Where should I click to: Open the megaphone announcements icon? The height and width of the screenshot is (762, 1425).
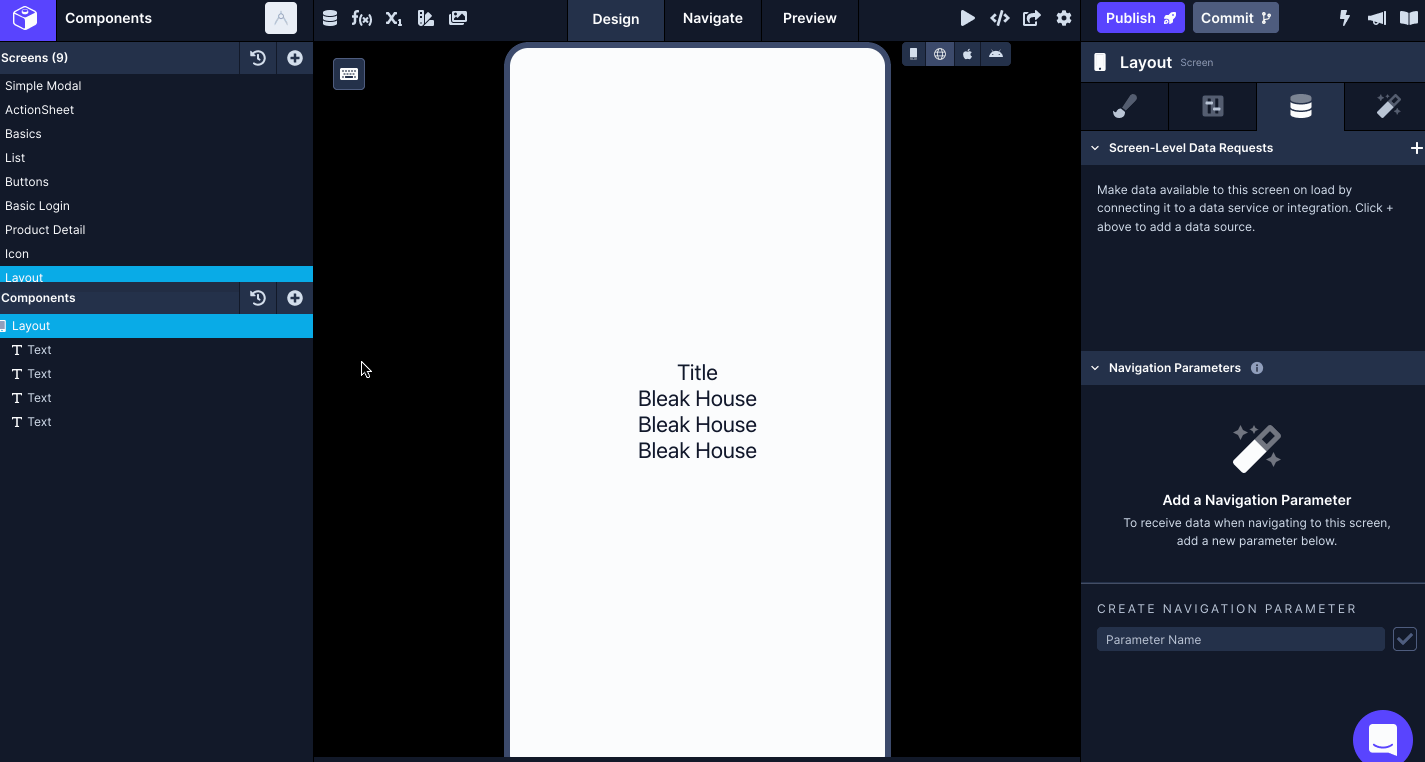tap(1377, 18)
